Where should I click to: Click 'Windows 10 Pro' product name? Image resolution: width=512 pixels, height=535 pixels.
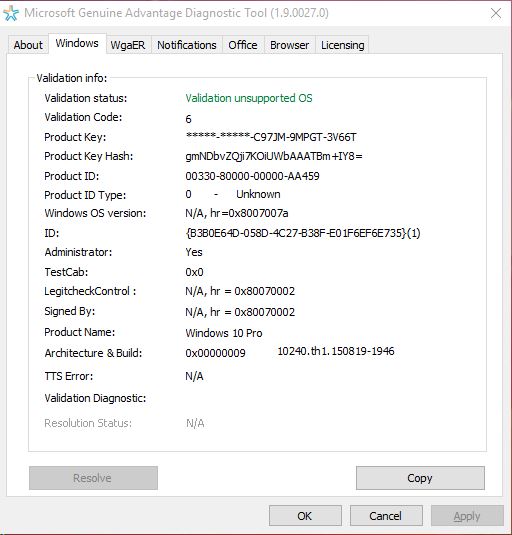tap(224, 333)
